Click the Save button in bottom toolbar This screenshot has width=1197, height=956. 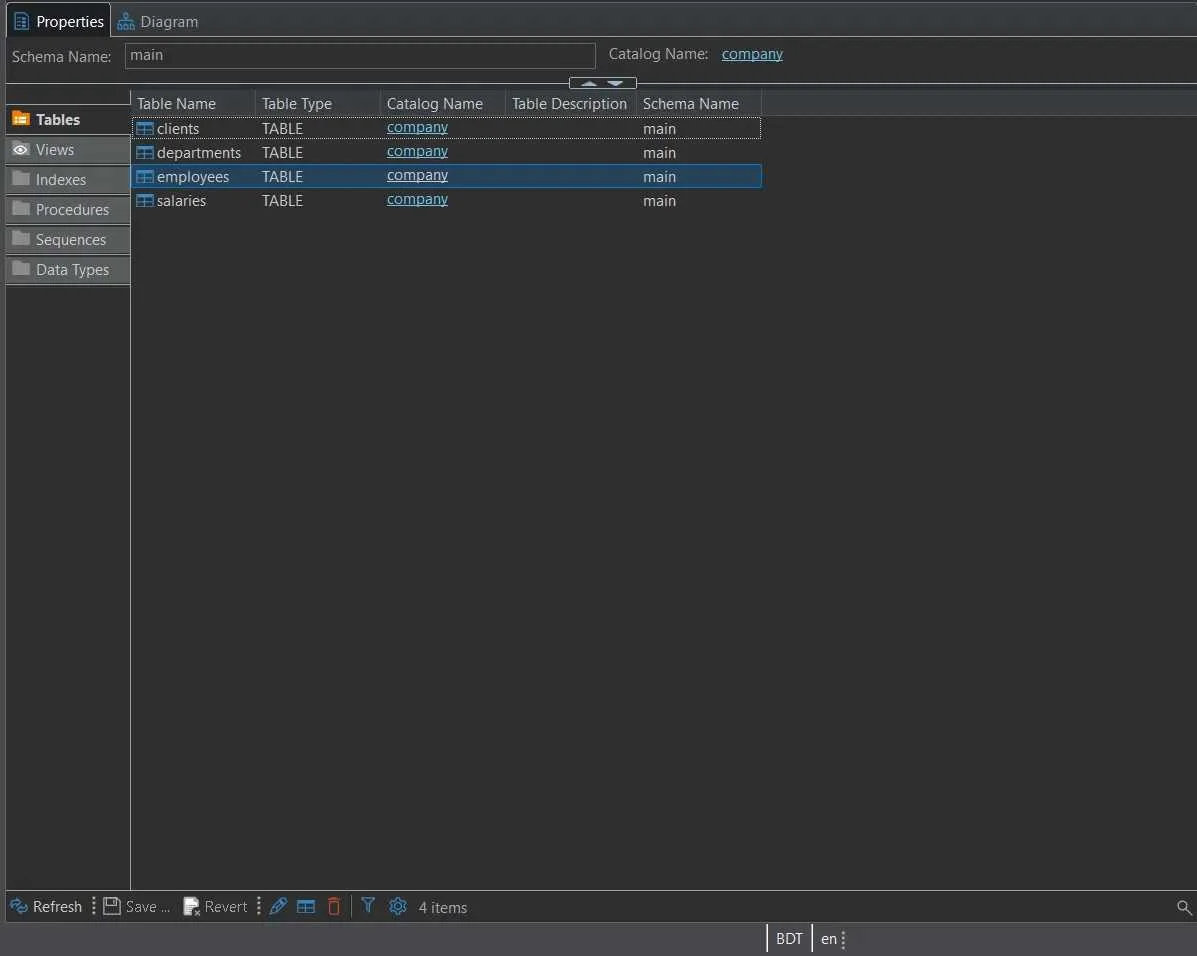click(137, 906)
